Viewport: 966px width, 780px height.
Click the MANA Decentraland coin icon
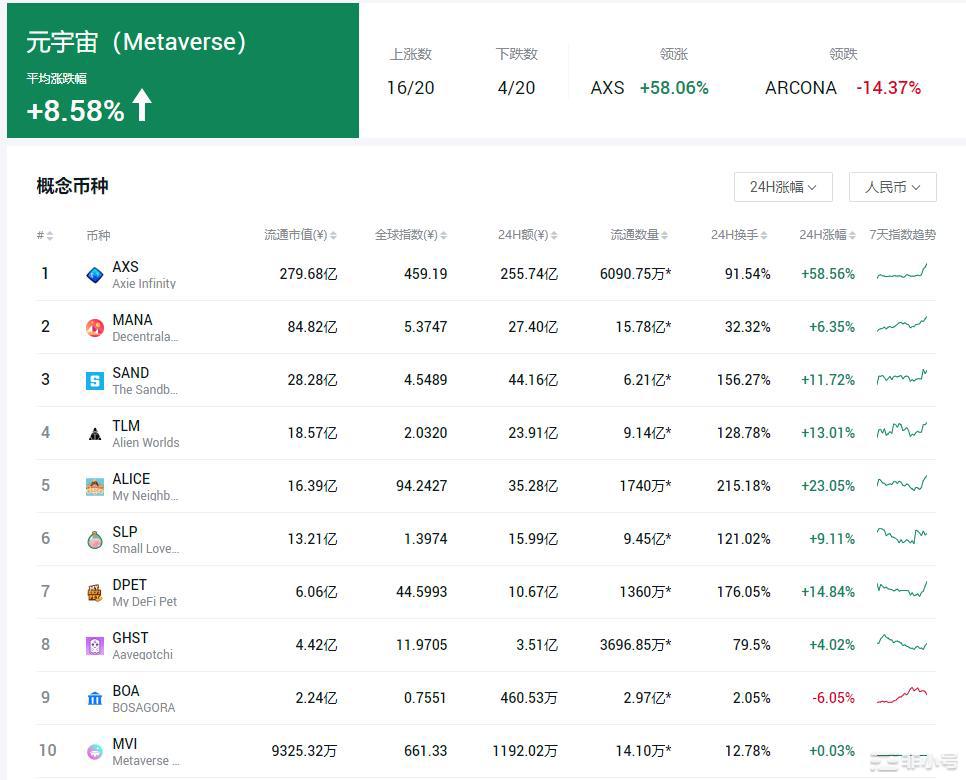click(x=95, y=328)
